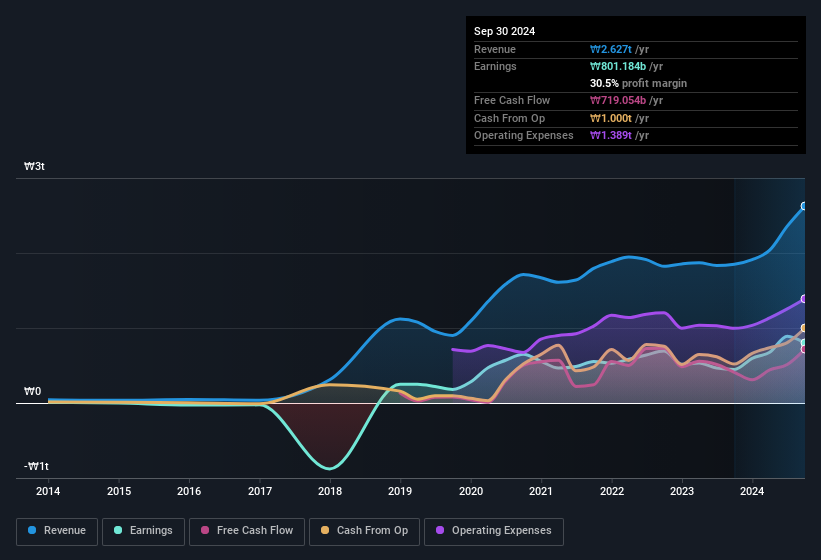Toggle the Free Cash Flow legend button
Screen dimensions: 821x560
pyautogui.click(x=247, y=531)
